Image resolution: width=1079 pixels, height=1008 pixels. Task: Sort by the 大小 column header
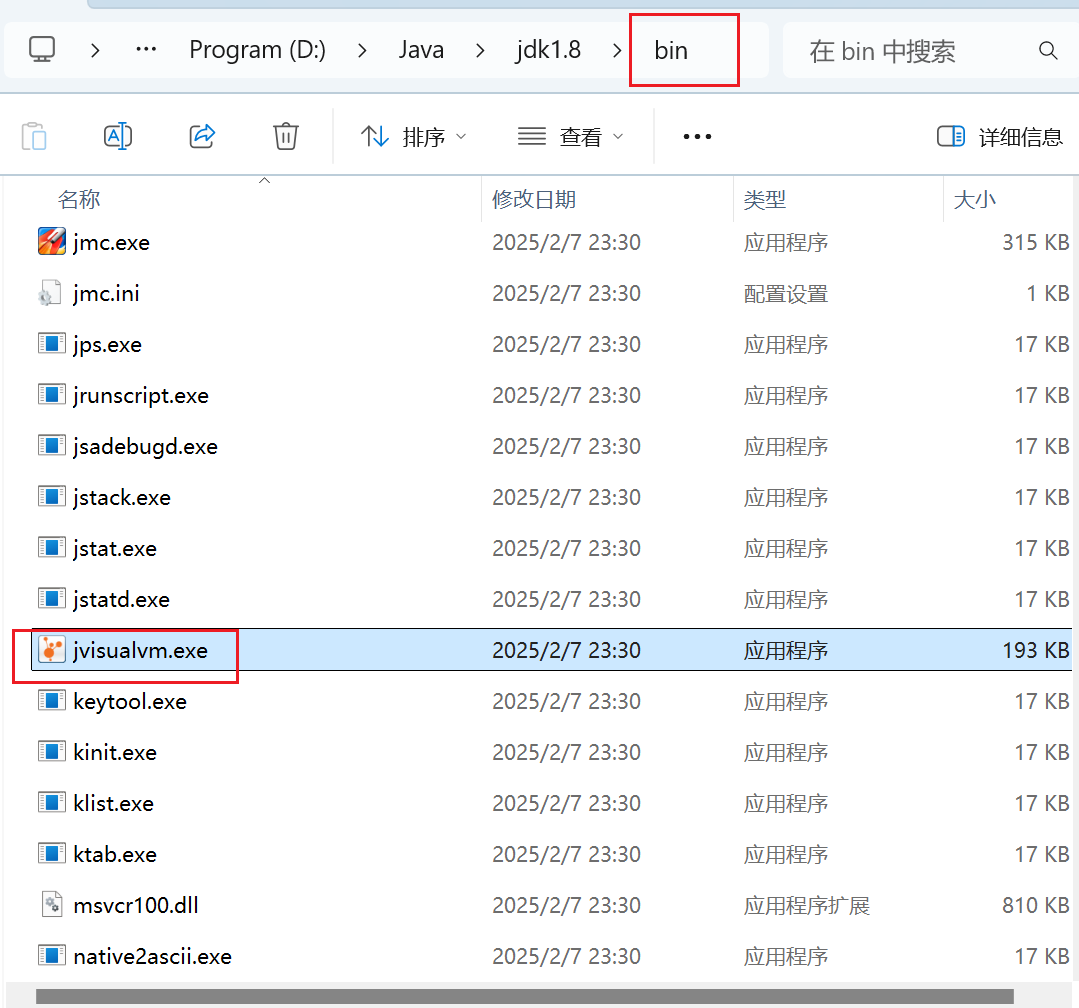click(974, 200)
